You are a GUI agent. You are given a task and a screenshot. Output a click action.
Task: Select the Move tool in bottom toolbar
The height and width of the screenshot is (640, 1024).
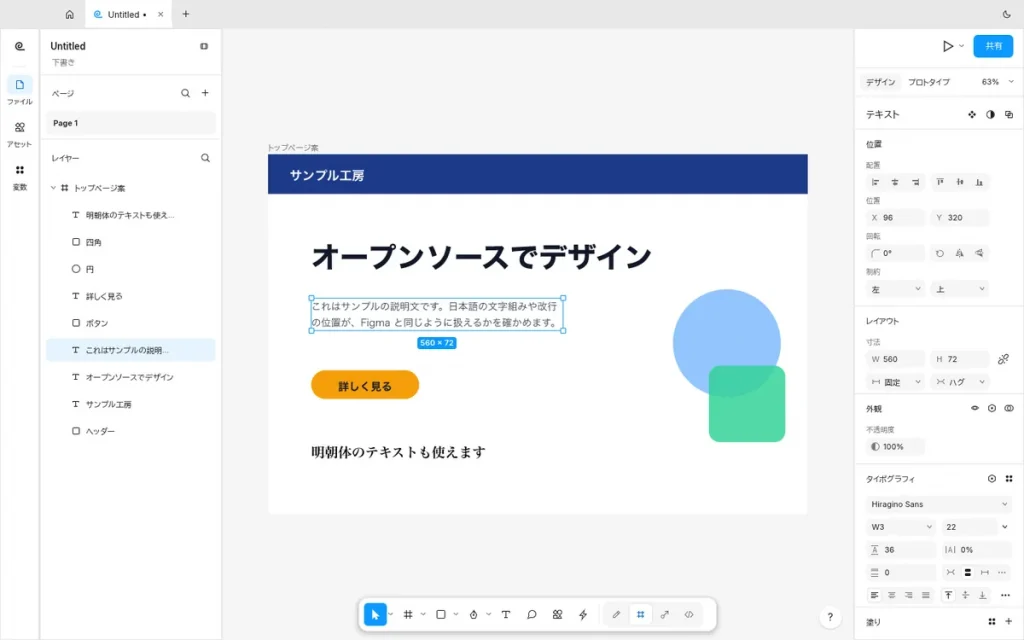[x=375, y=615]
